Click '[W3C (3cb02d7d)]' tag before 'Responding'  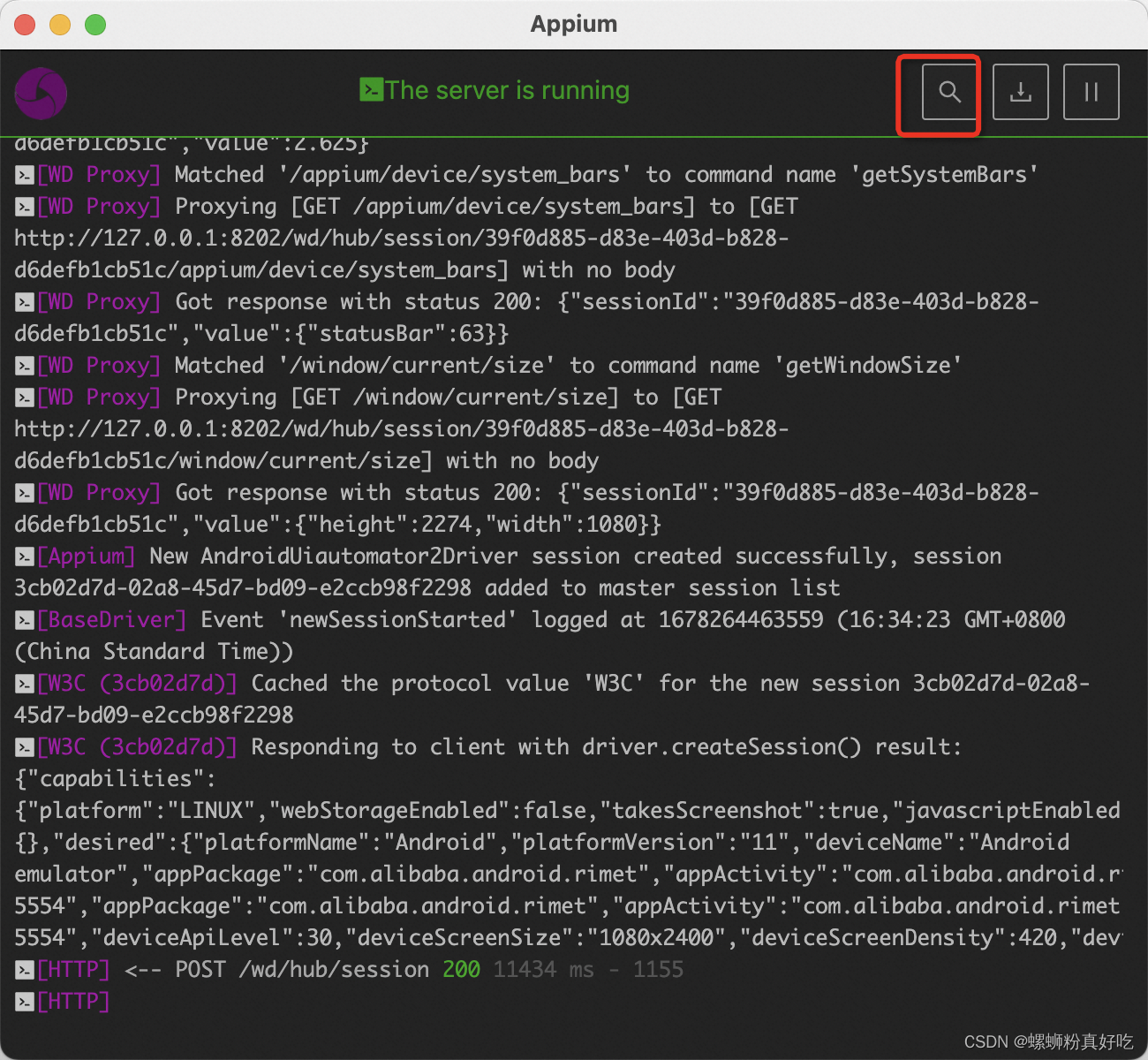click(x=137, y=747)
